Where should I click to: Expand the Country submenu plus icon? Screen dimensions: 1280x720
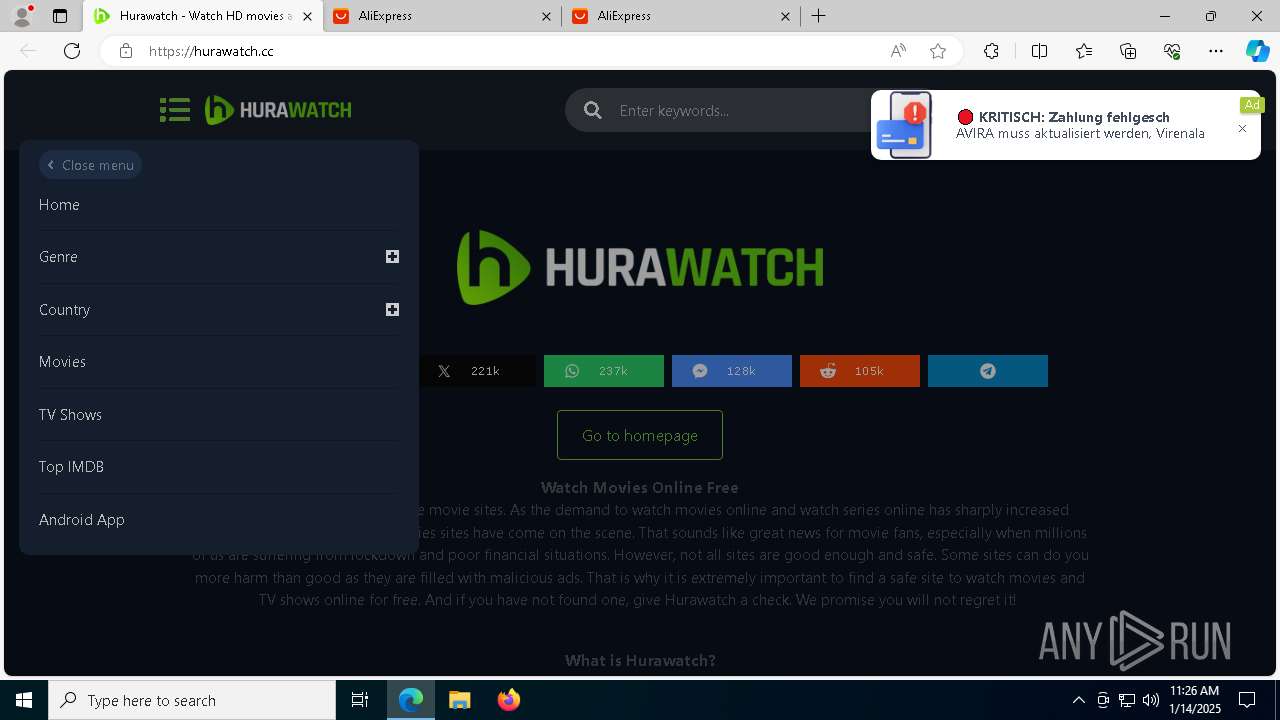tap(392, 309)
